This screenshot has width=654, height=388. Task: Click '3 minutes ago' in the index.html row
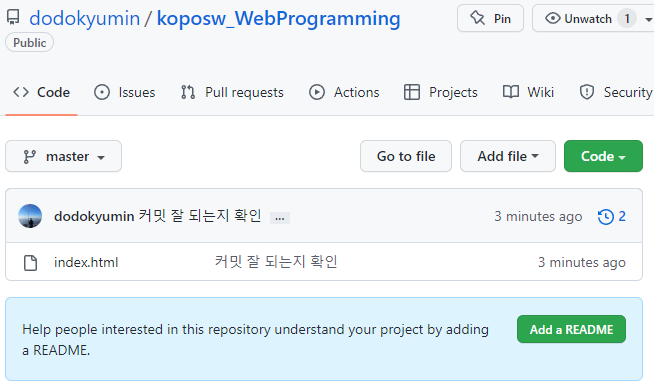[581, 262]
